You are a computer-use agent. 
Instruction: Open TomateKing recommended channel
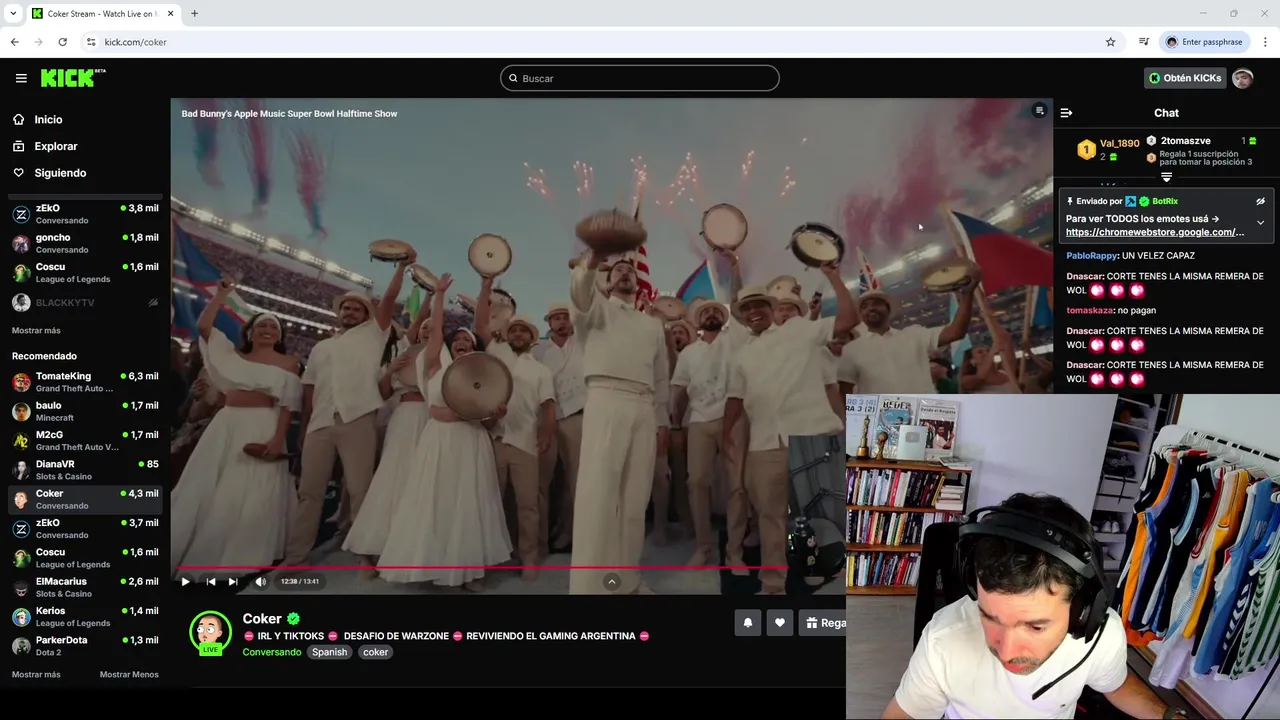(x=85, y=382)
